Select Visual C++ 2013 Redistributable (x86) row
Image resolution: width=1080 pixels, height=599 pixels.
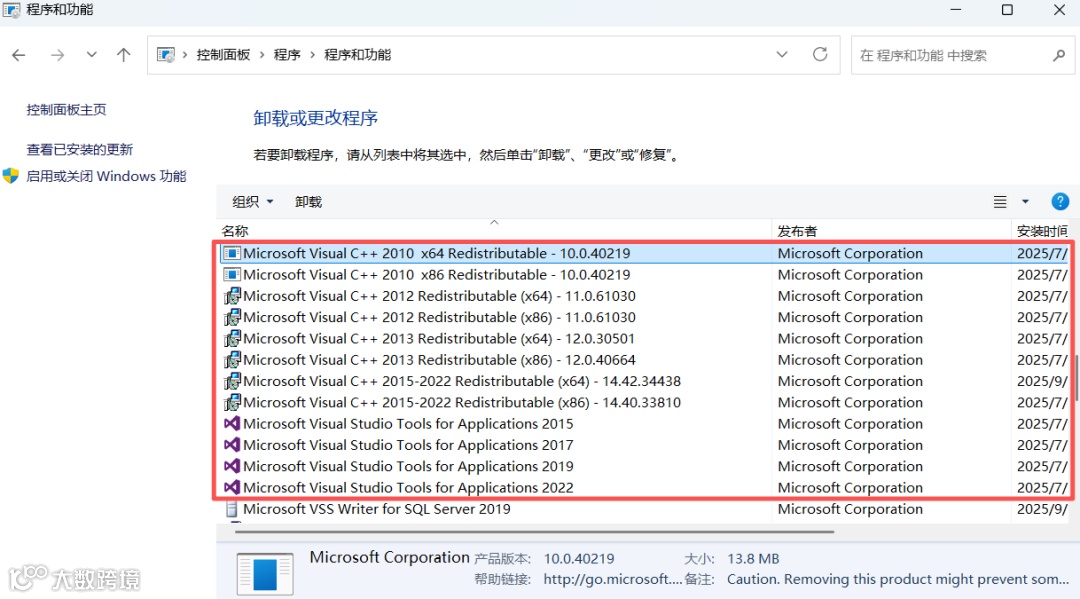645,360
